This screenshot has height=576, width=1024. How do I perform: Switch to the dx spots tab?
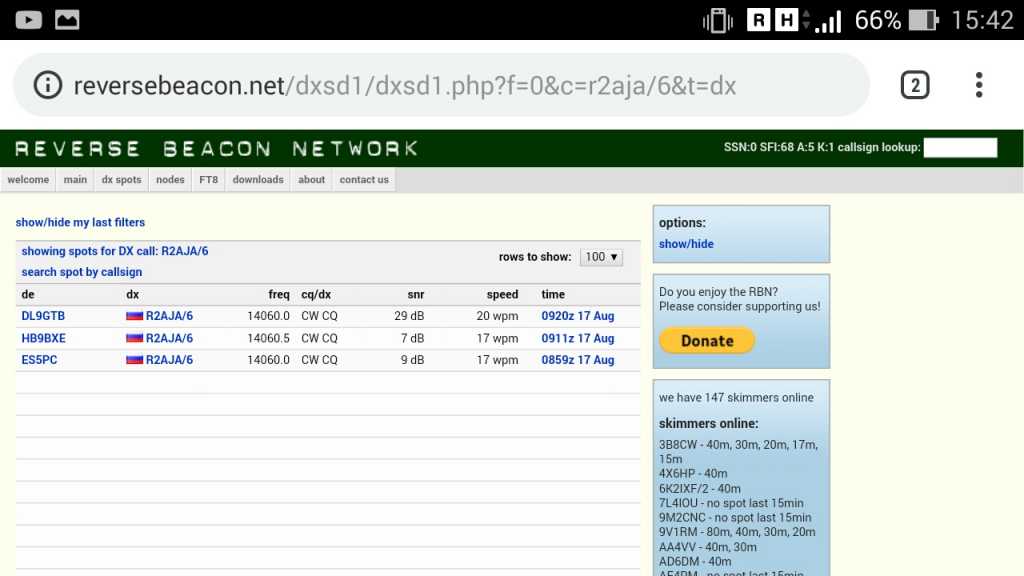pos(121,180)
